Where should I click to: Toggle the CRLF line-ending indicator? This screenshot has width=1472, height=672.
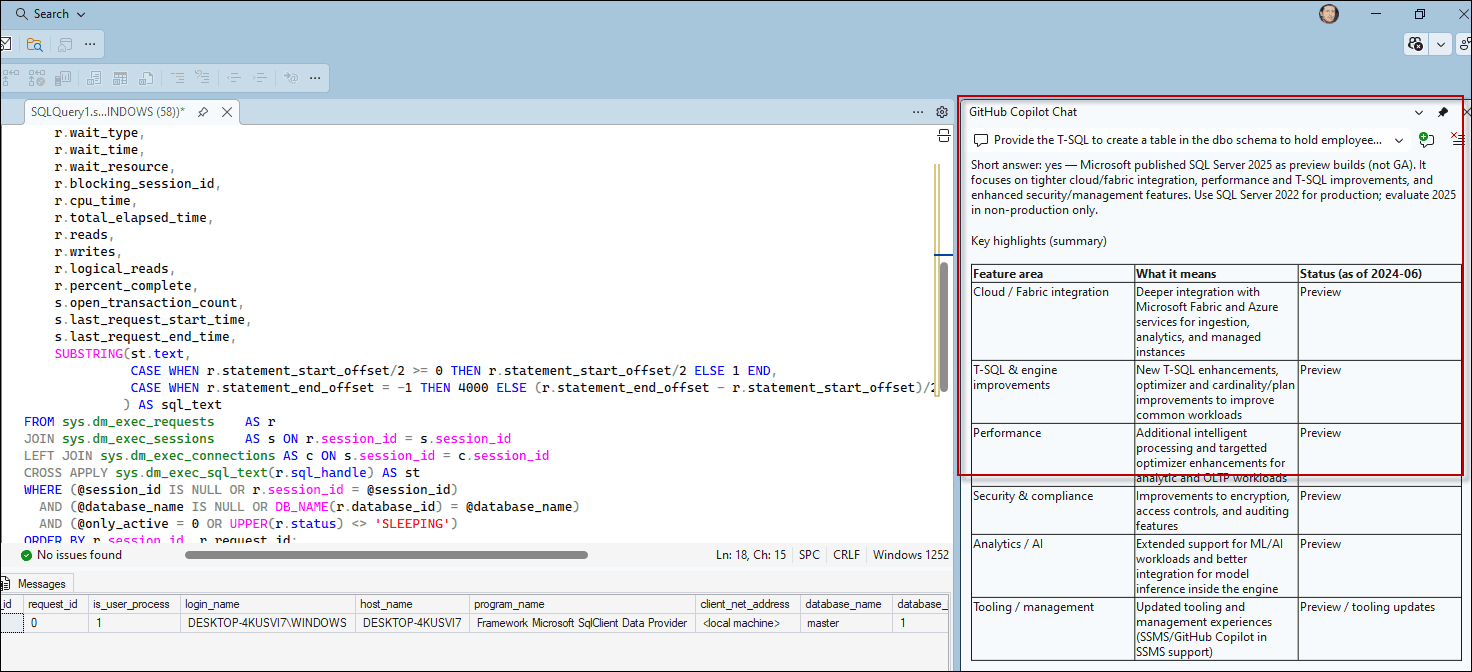tap(846, 554)
